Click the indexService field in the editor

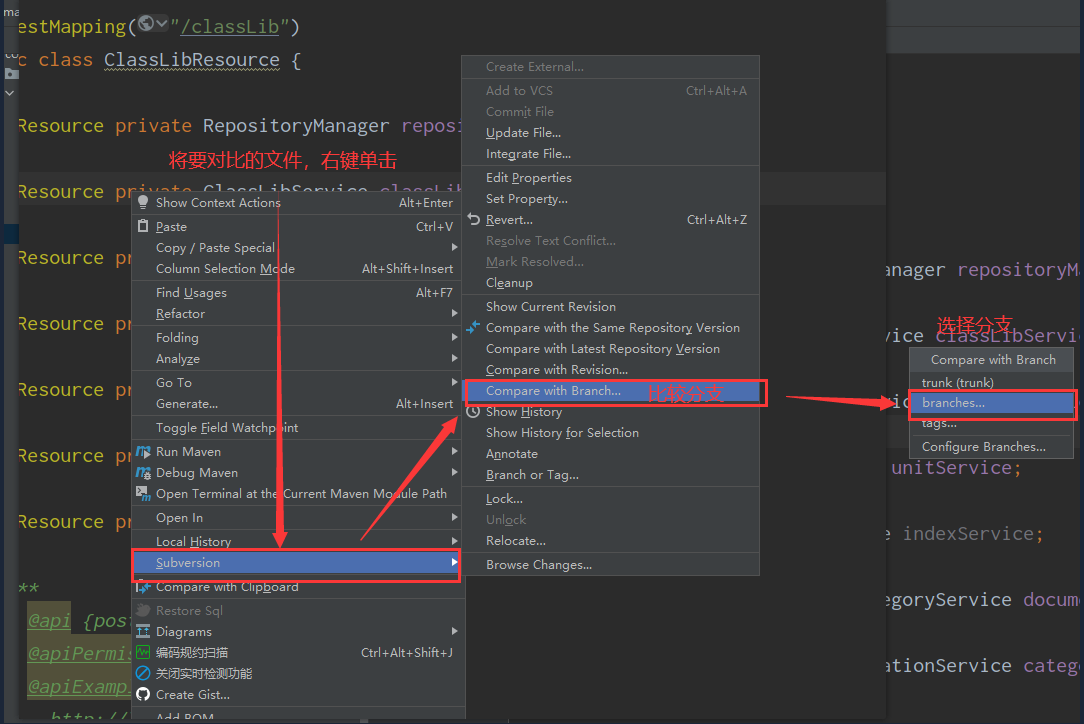968,534
